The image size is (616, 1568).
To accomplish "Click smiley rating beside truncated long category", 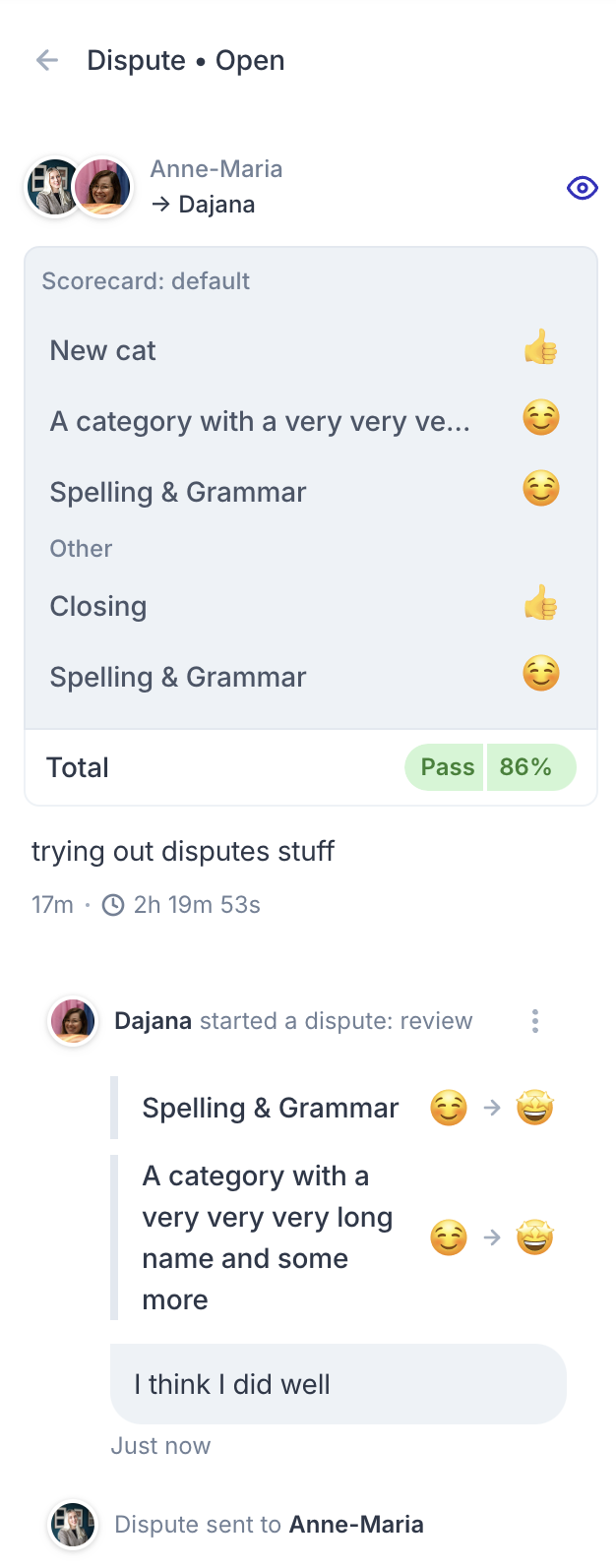I will (540, 419).
